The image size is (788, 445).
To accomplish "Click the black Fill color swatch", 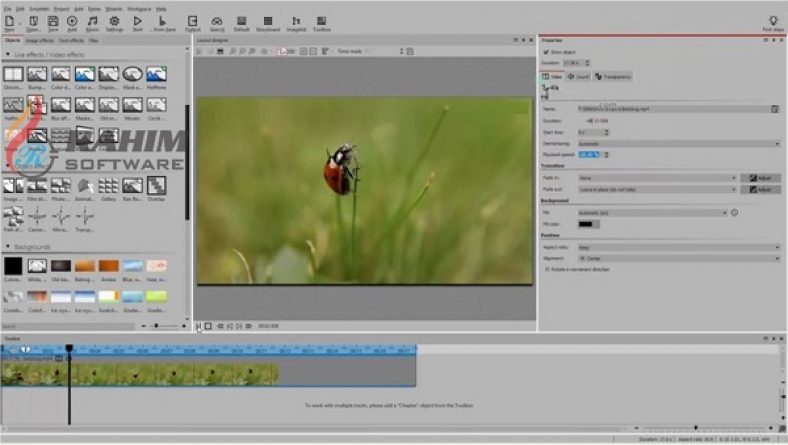I will (x=589, y=224).
